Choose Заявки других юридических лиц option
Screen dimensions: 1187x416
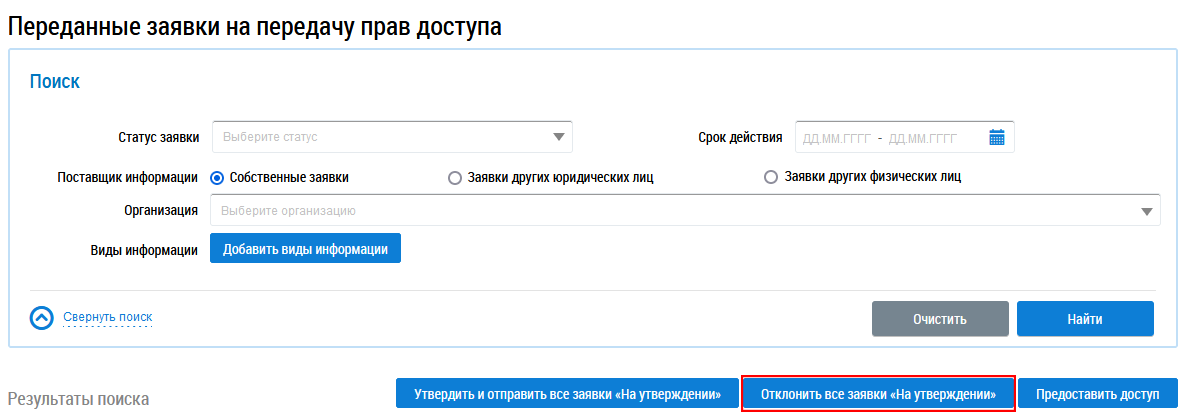[x=455, y=178]
